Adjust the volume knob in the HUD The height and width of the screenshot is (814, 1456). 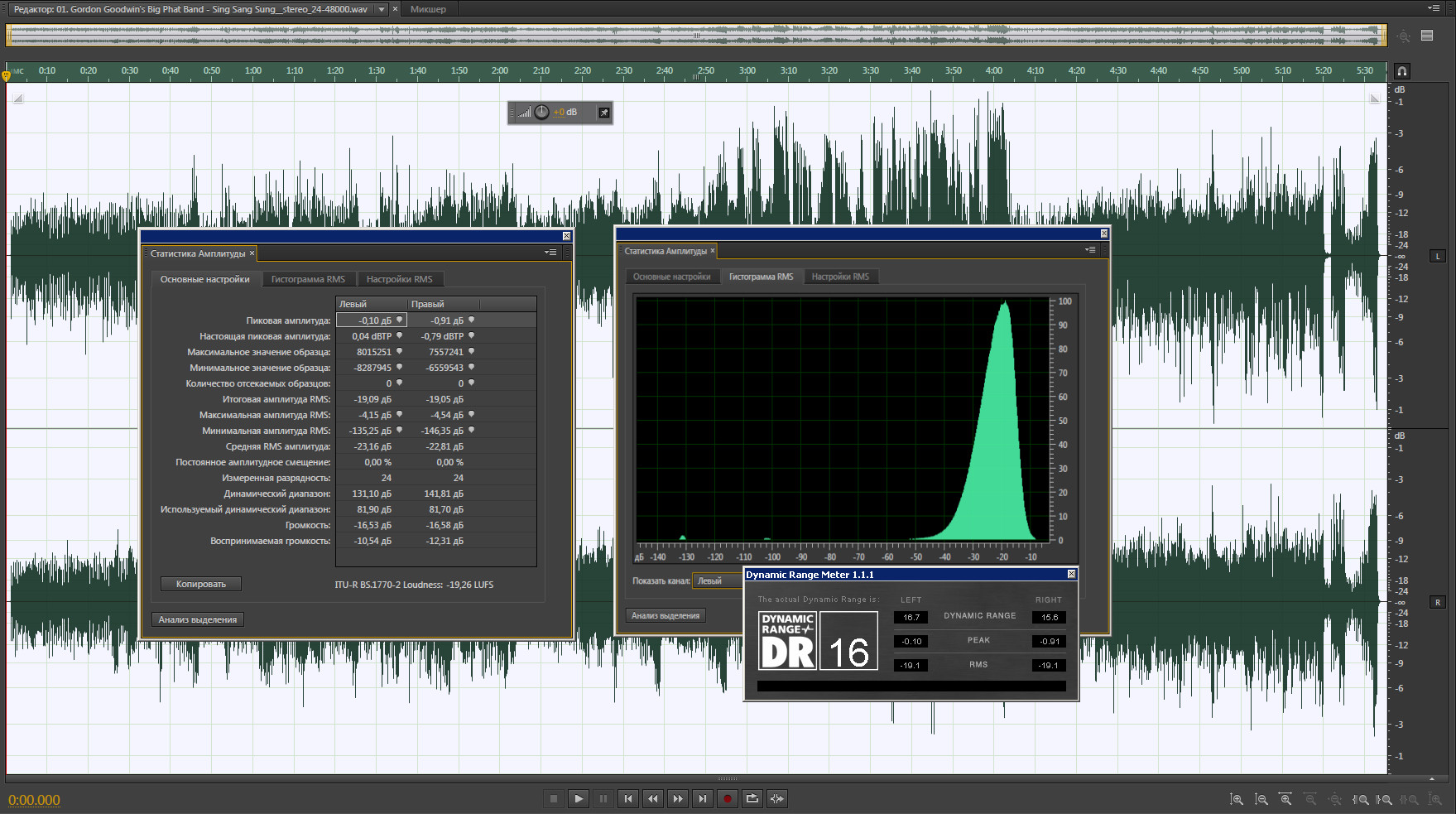click(x=541, y=112)
